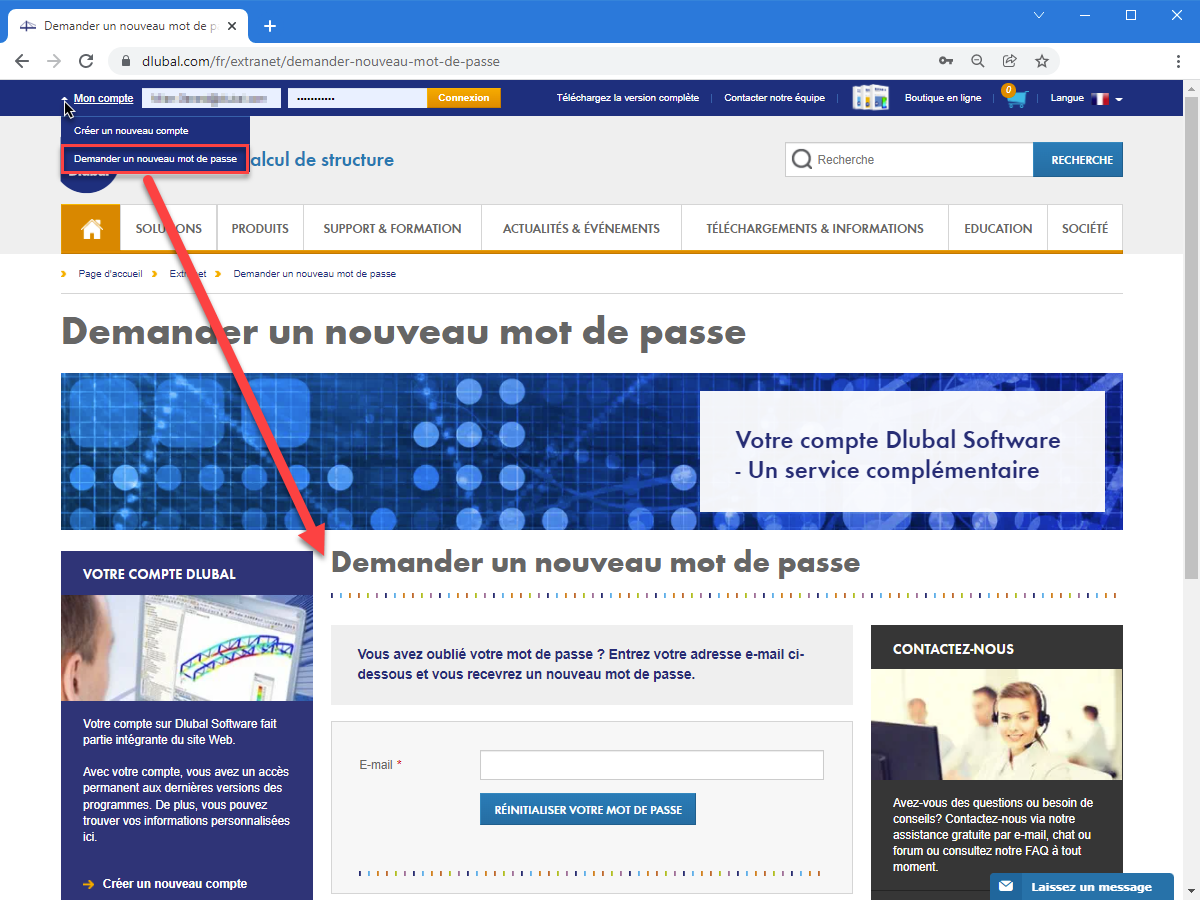1200x900 pixels.
Task: Bookmark this page with the star icon
Action: (1041, 61)
